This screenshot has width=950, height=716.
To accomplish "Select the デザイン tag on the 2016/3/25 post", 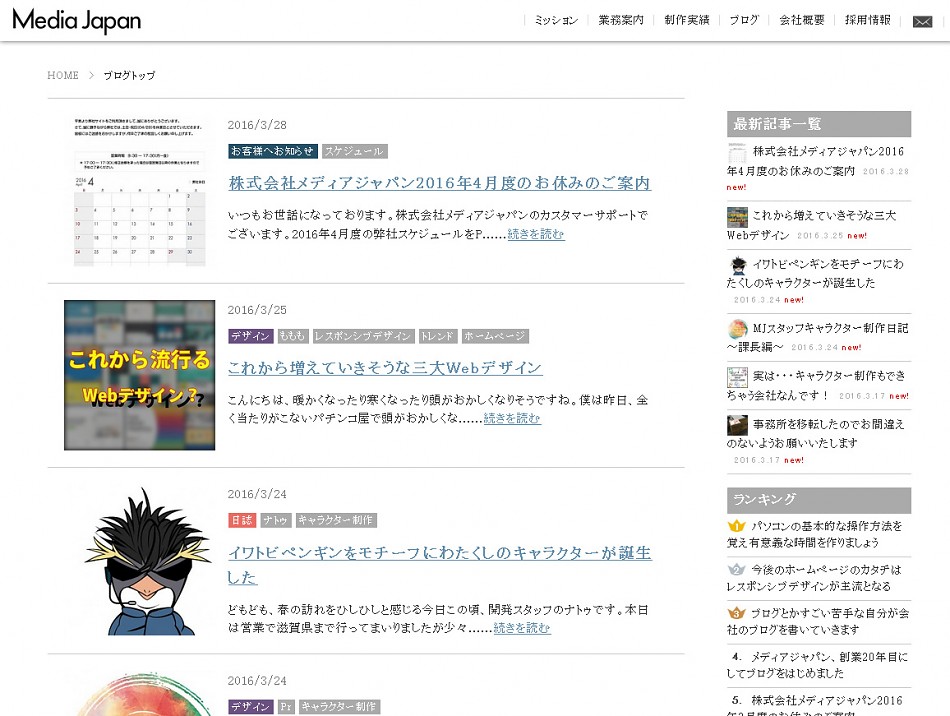I will tap(251, 336).
